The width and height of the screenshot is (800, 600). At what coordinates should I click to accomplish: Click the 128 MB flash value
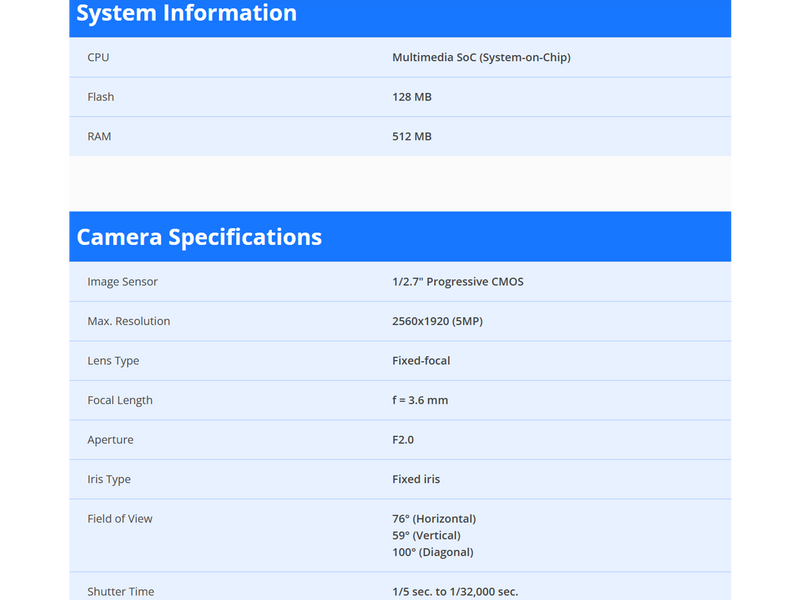pyautogui.click(x=412, y=97)
